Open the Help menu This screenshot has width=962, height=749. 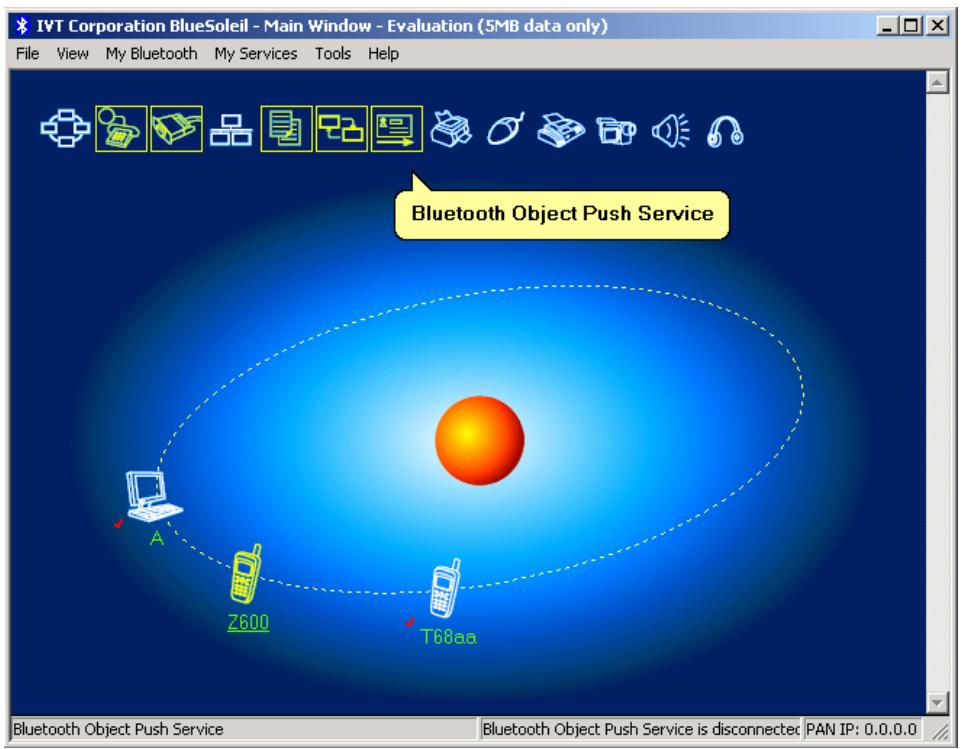click(x=383, y=54)
